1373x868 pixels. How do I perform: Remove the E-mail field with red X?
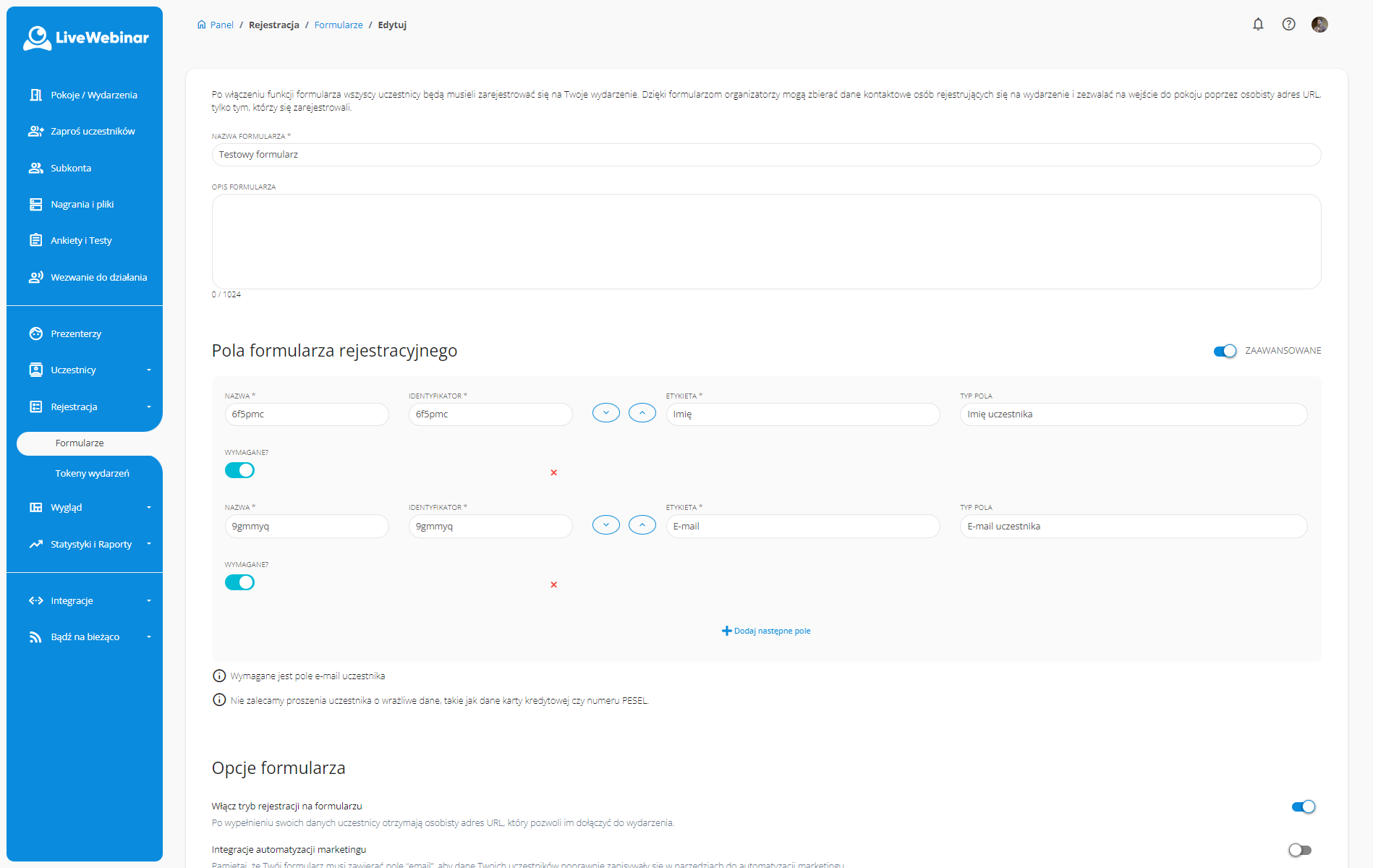(x=553, y=585)
